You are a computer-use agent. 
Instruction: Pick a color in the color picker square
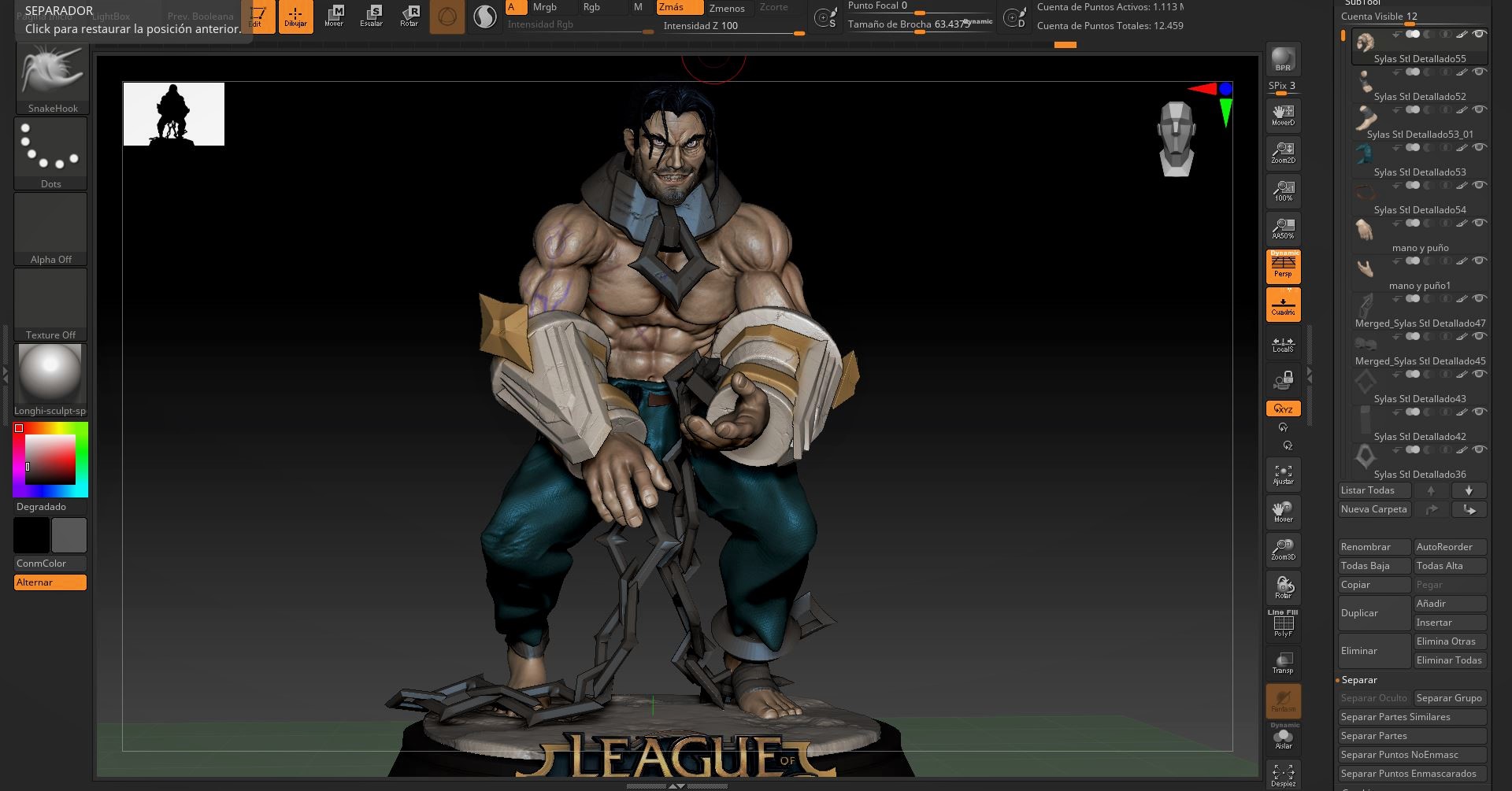(x=50, y=460)
